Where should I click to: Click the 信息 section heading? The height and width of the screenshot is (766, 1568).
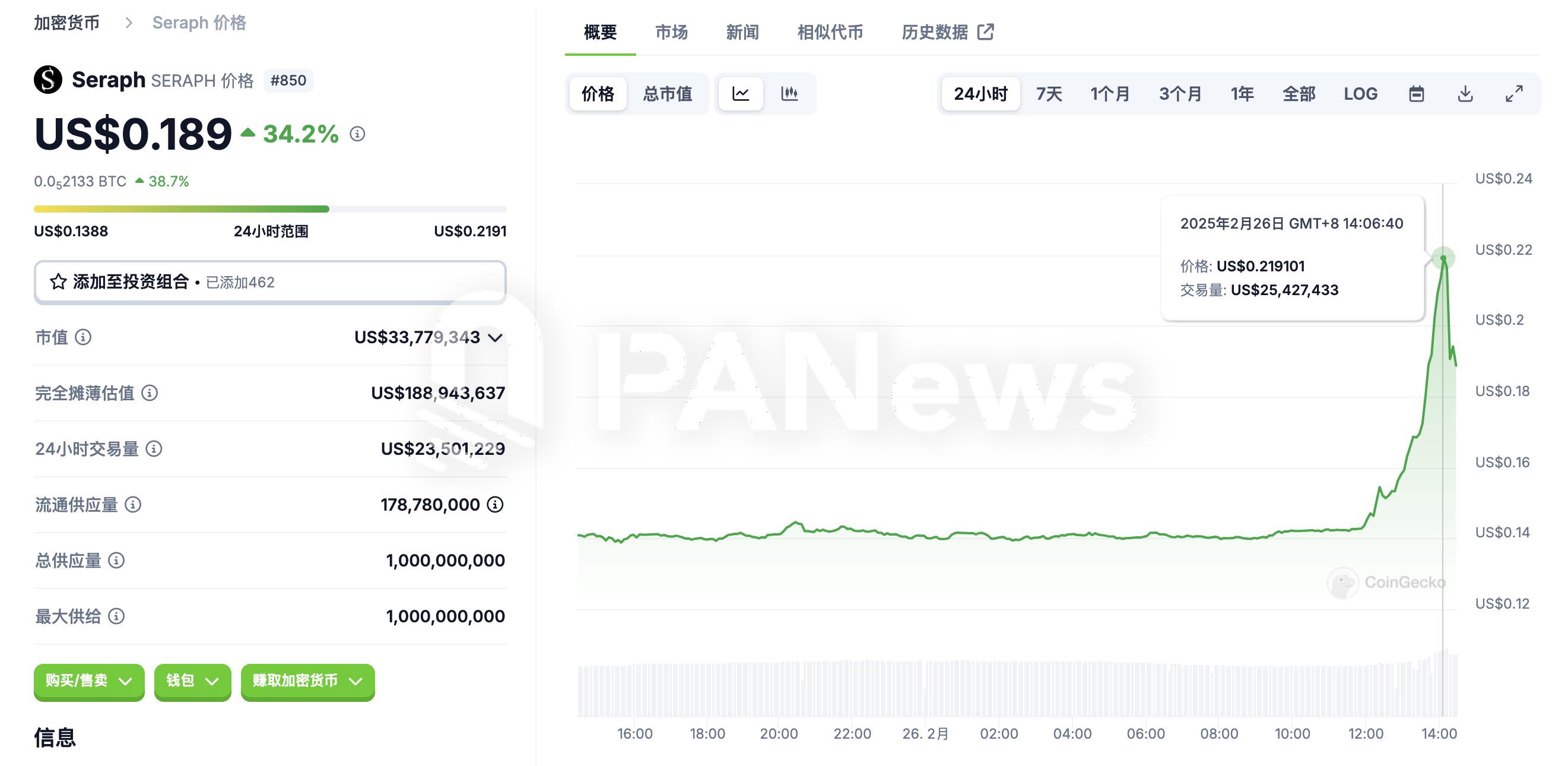(55, 737)
